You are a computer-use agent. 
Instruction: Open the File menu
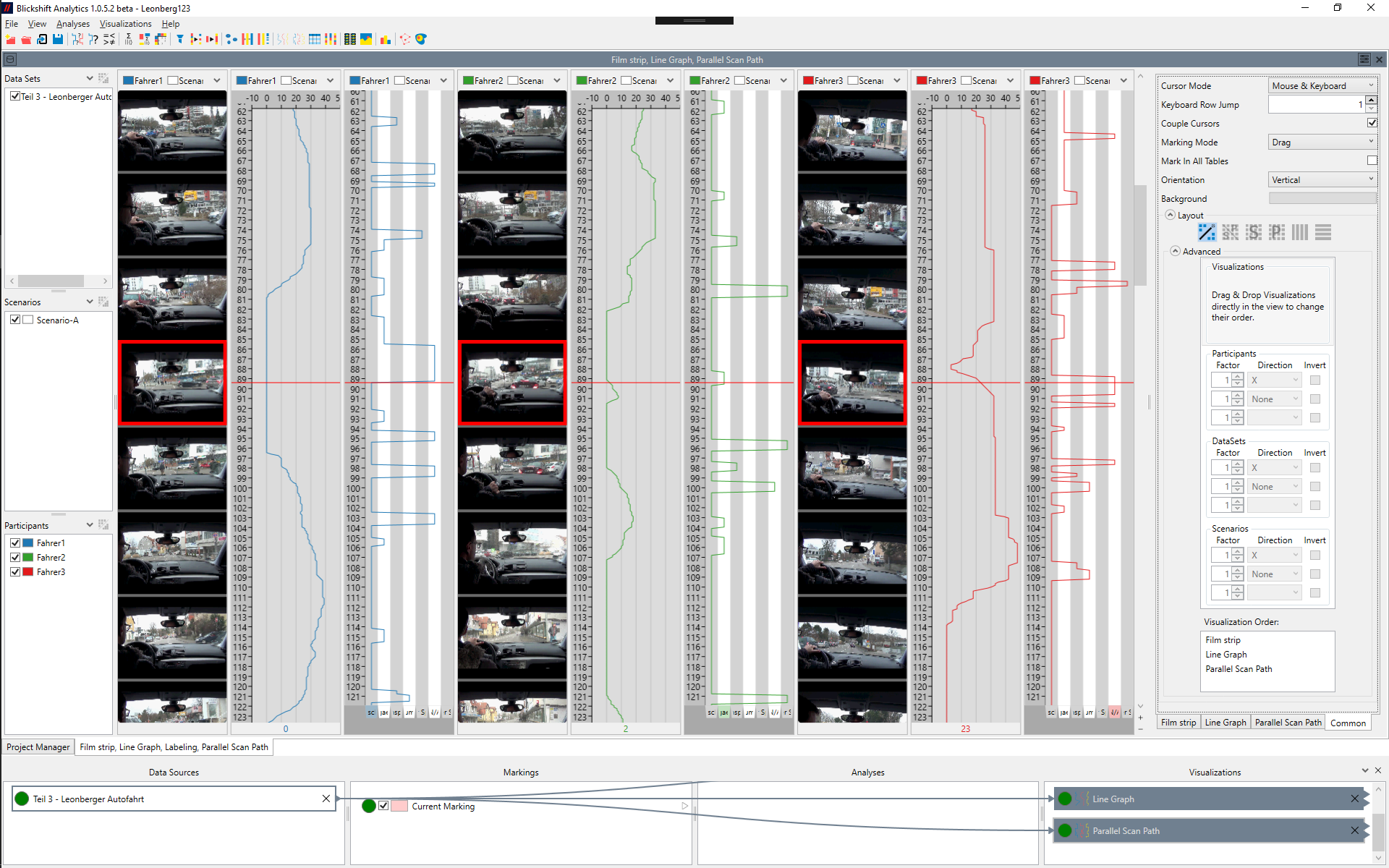pos(11,24)
